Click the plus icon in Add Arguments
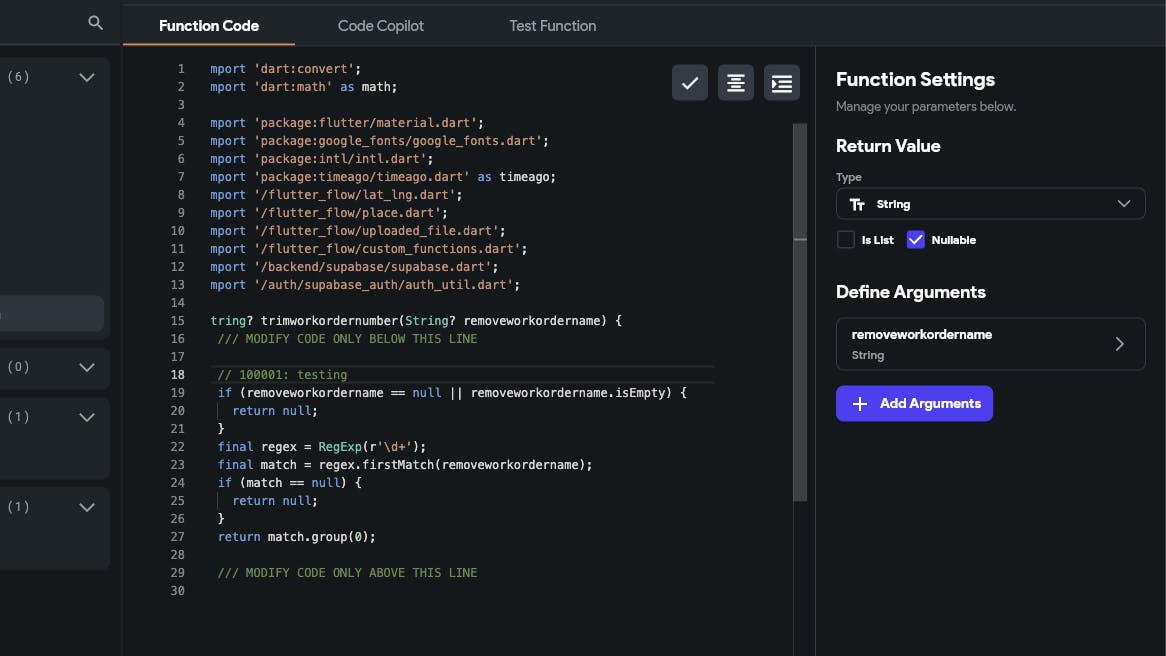Screen dimensions: 1166x656 click(860, 404)
